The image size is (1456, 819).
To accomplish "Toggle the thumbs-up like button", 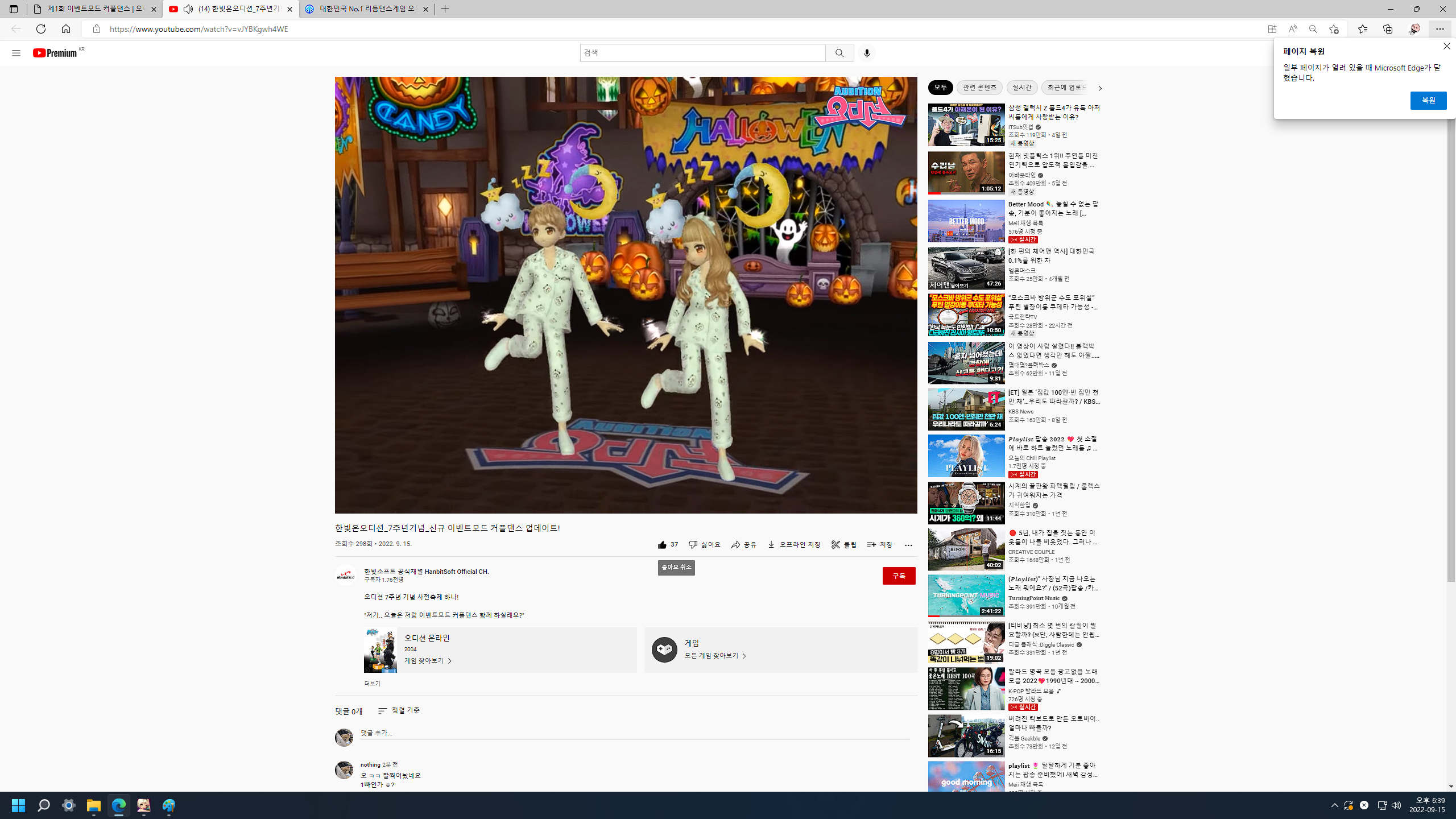I will [x=668, y=545].
